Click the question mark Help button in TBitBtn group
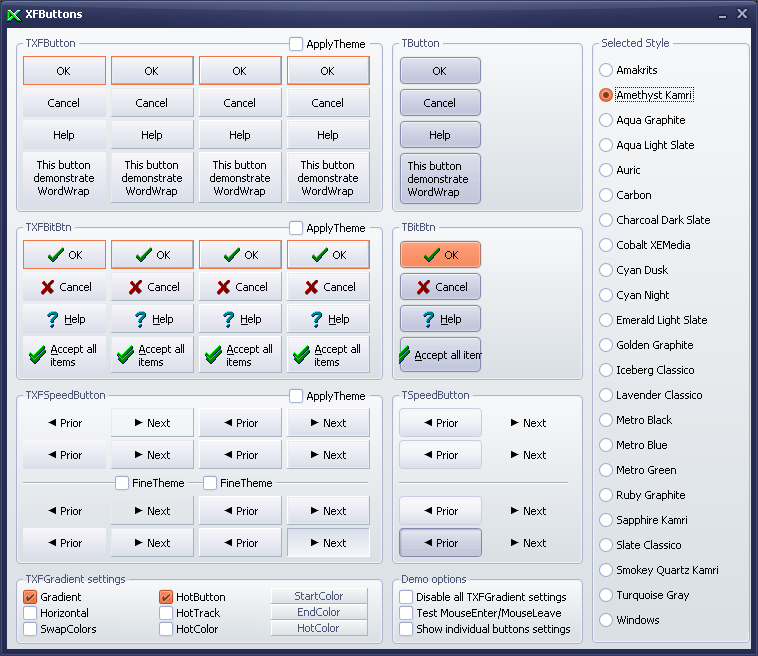The width and height of the screenshot is (758, 656). coord(440,319)
